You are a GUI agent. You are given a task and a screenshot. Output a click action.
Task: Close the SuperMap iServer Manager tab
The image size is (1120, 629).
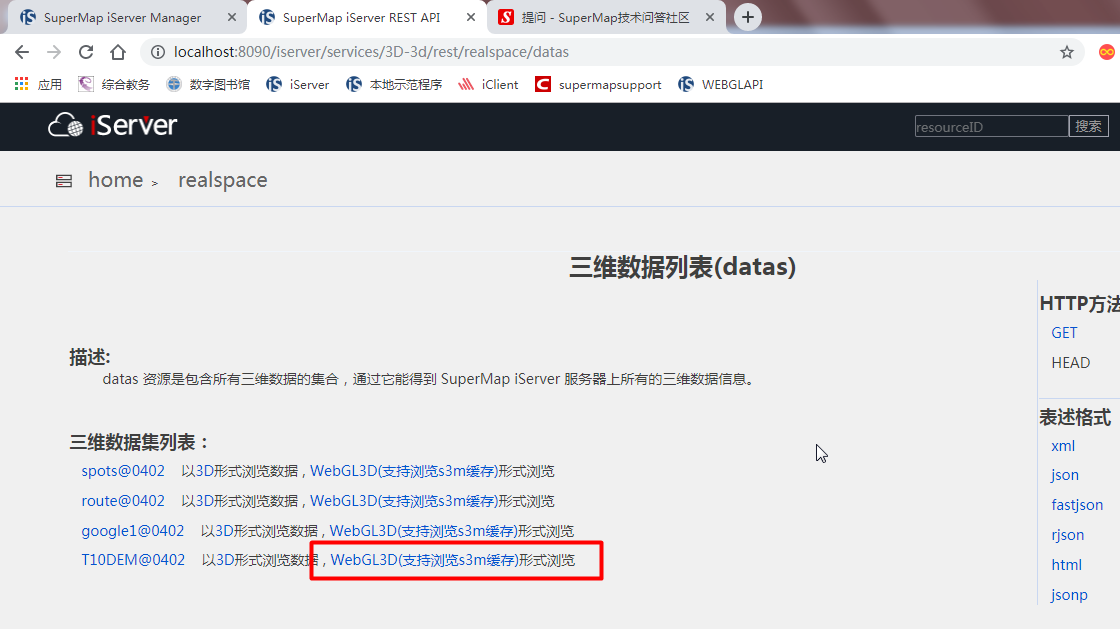(231, 17)
